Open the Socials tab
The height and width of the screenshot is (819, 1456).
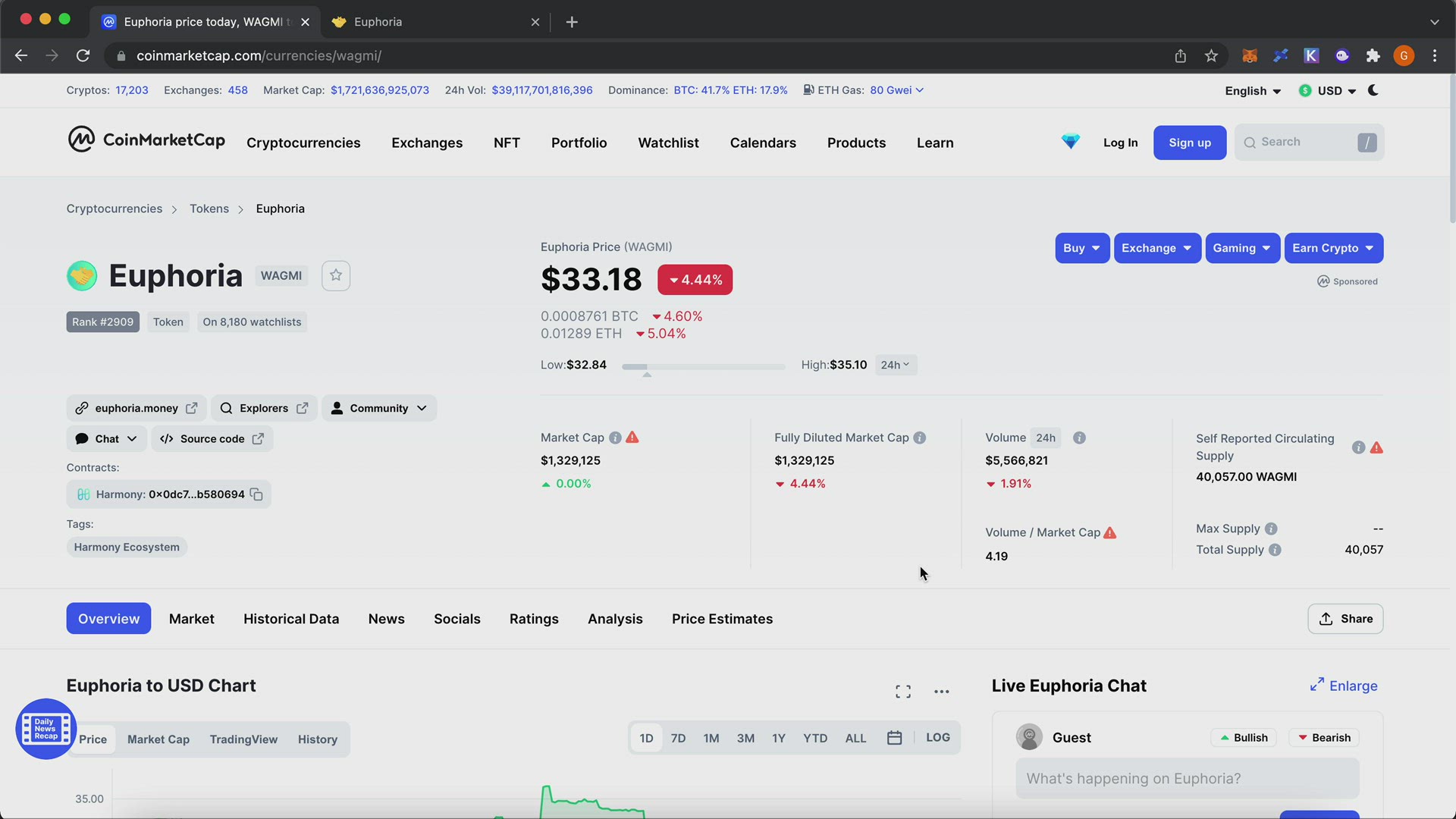pyautogui.click(x=457, y=619)
